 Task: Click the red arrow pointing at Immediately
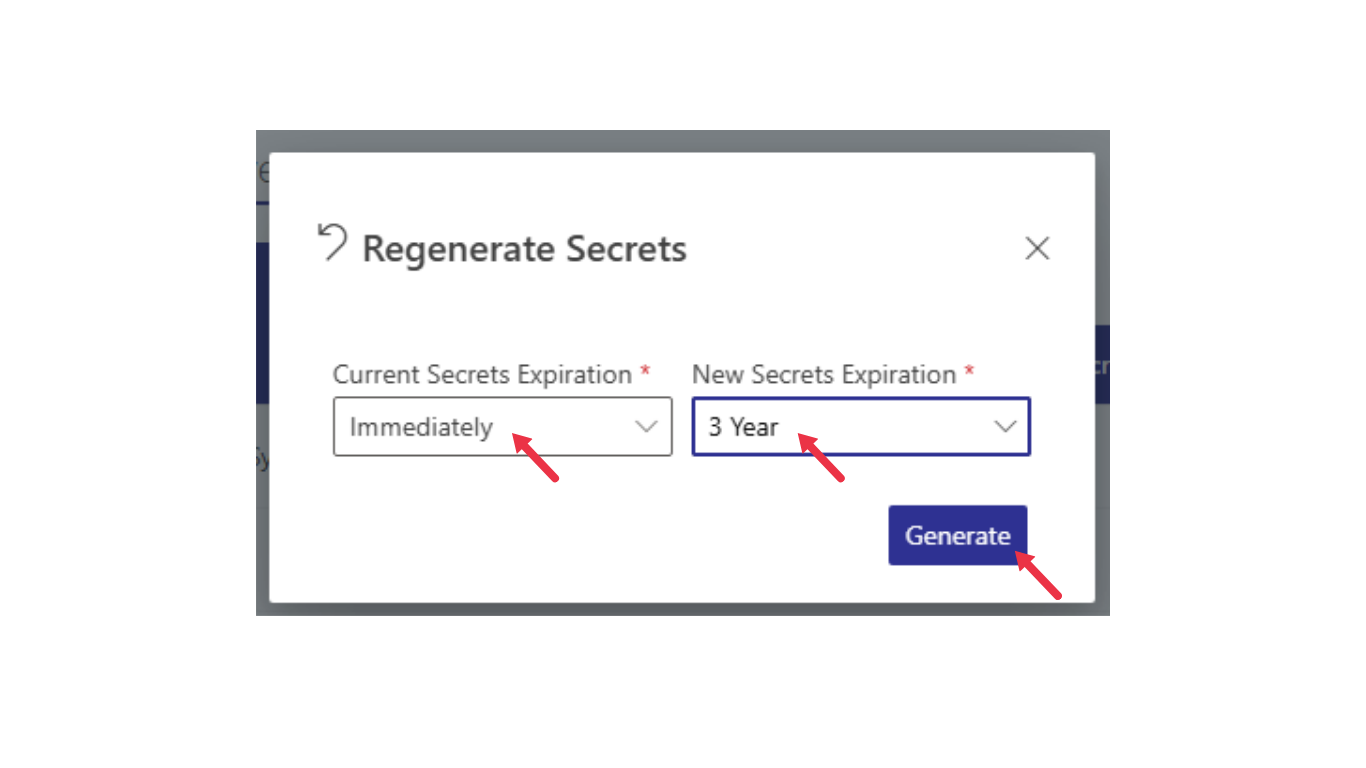tap(536, 457)
